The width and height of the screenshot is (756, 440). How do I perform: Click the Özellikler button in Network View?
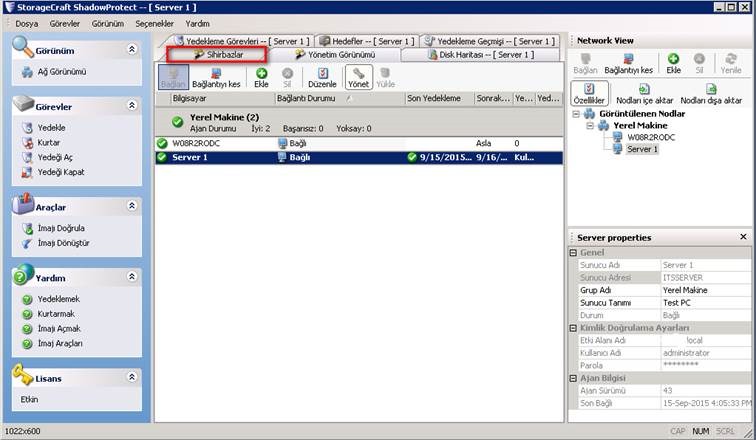(589, 93)
